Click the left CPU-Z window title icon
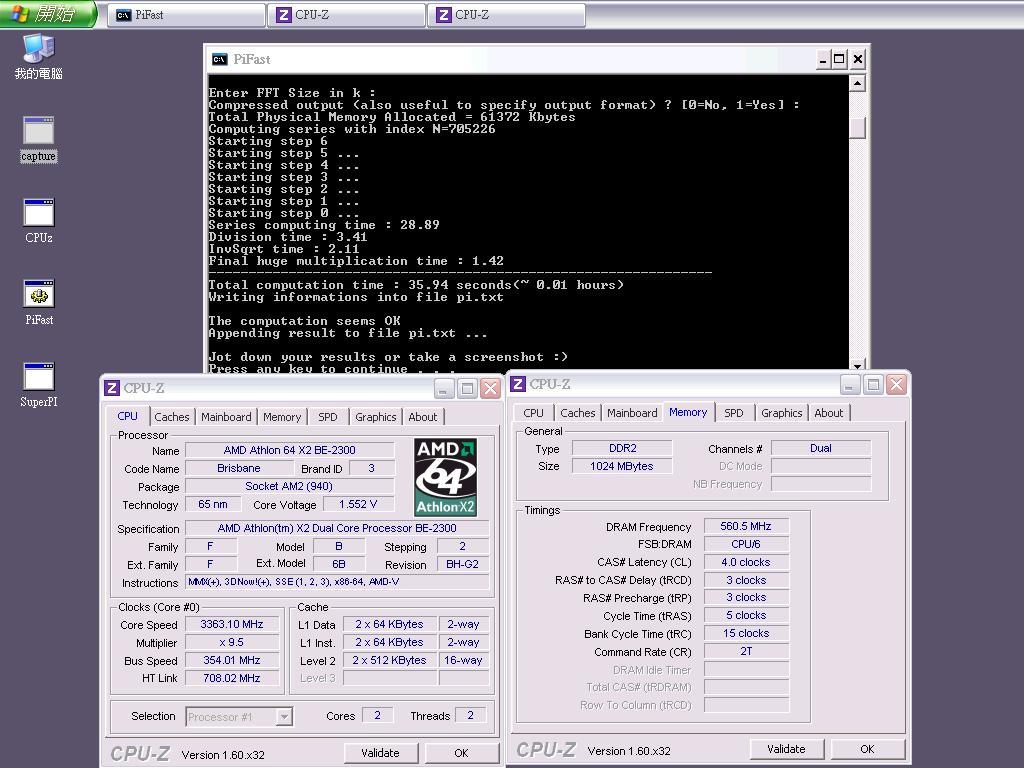1024x768 pixels. (112, 388)
